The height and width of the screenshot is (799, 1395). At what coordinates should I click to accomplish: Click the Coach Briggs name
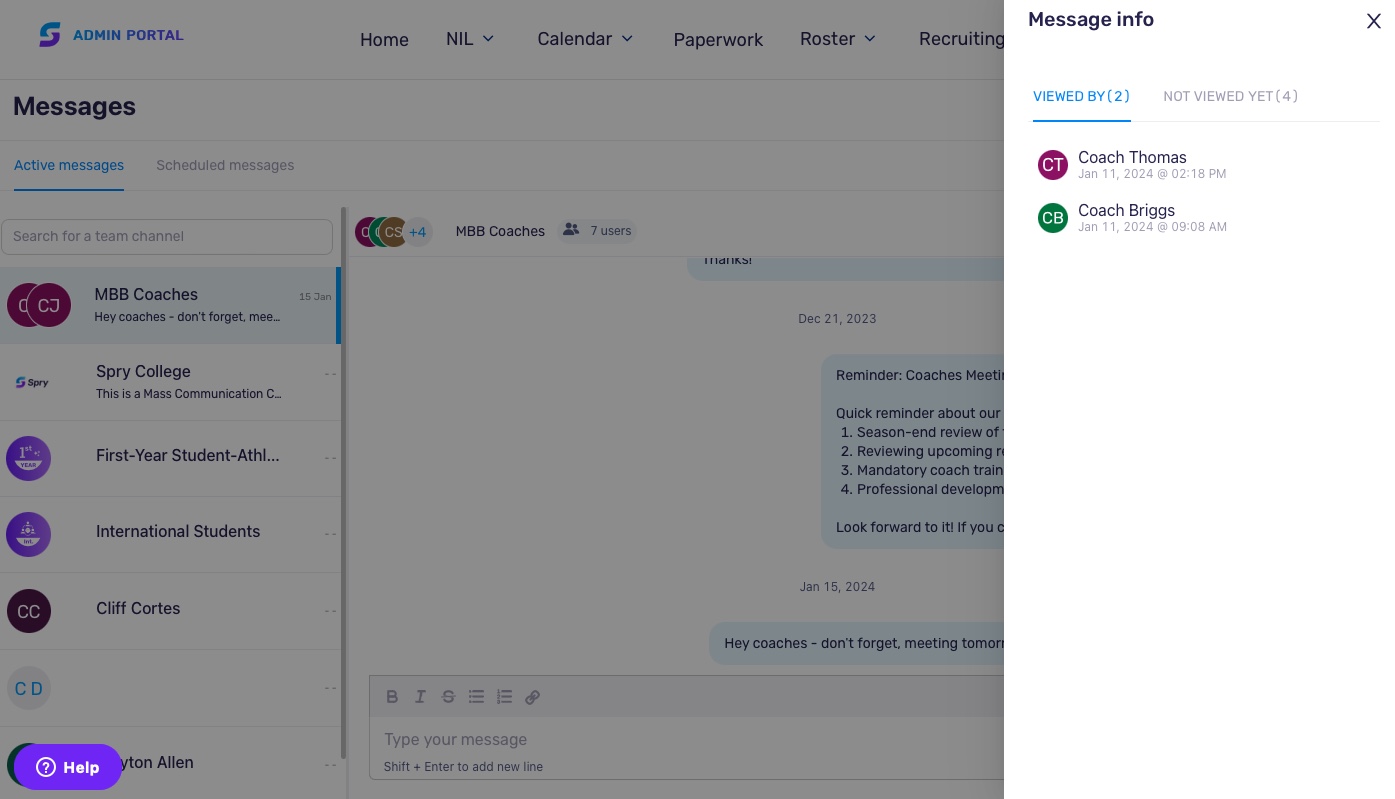[1126, 210]
